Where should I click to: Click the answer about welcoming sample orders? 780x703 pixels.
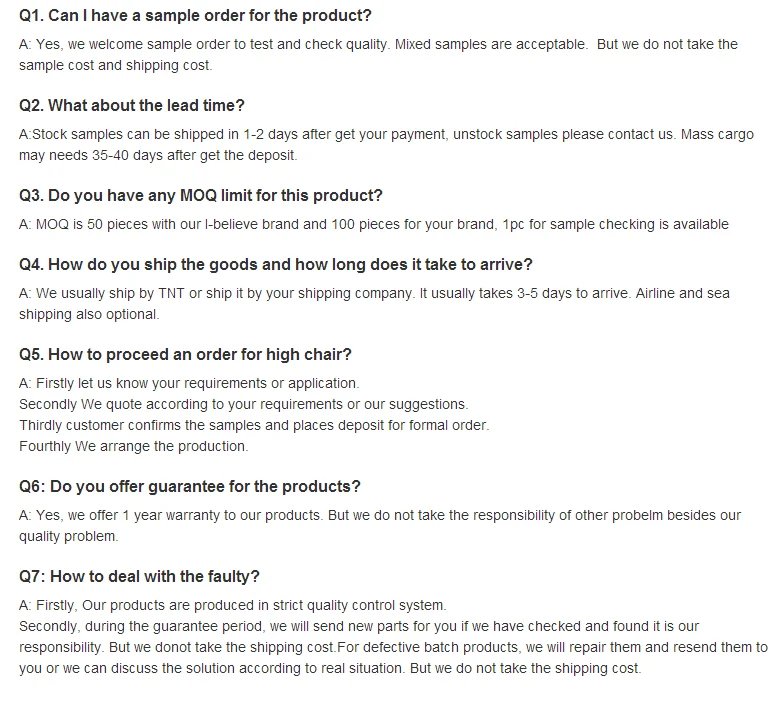click(378, 55)
